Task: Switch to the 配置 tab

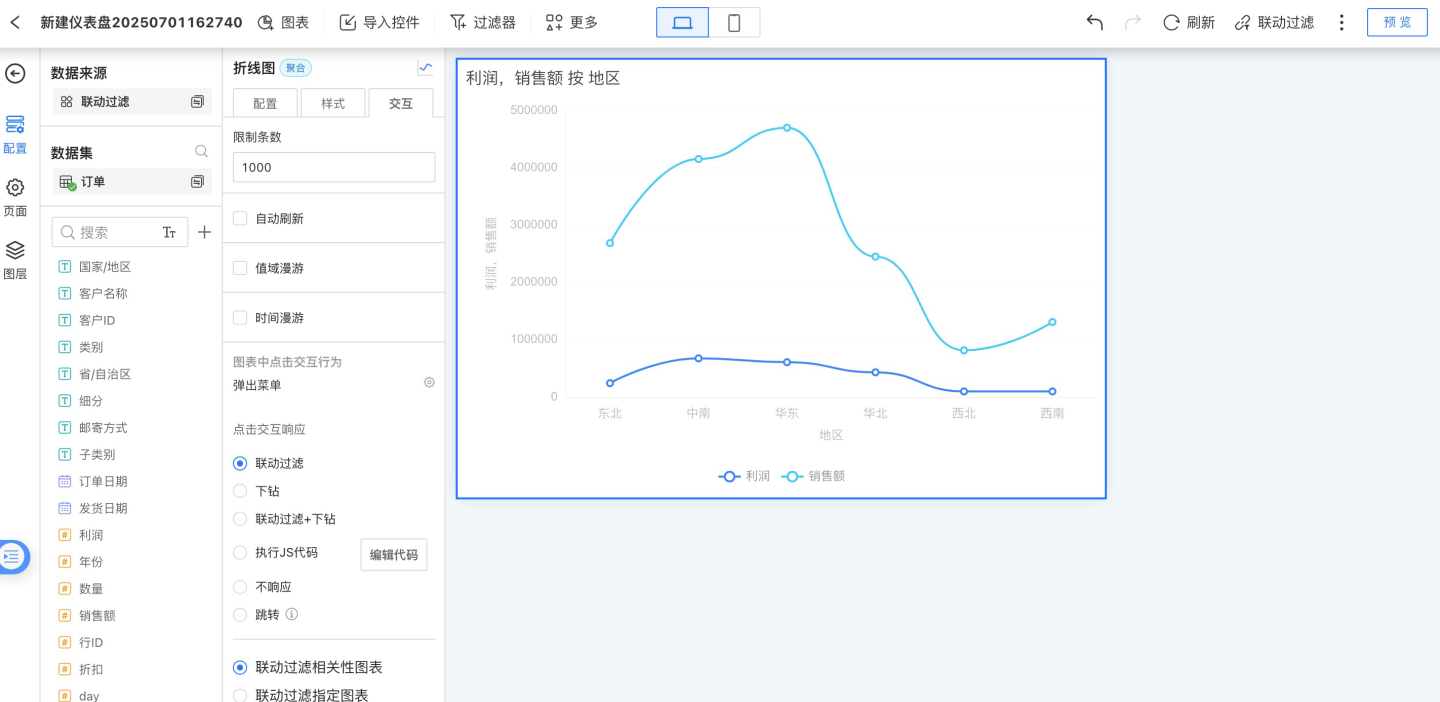Action: tap(265, 103)
